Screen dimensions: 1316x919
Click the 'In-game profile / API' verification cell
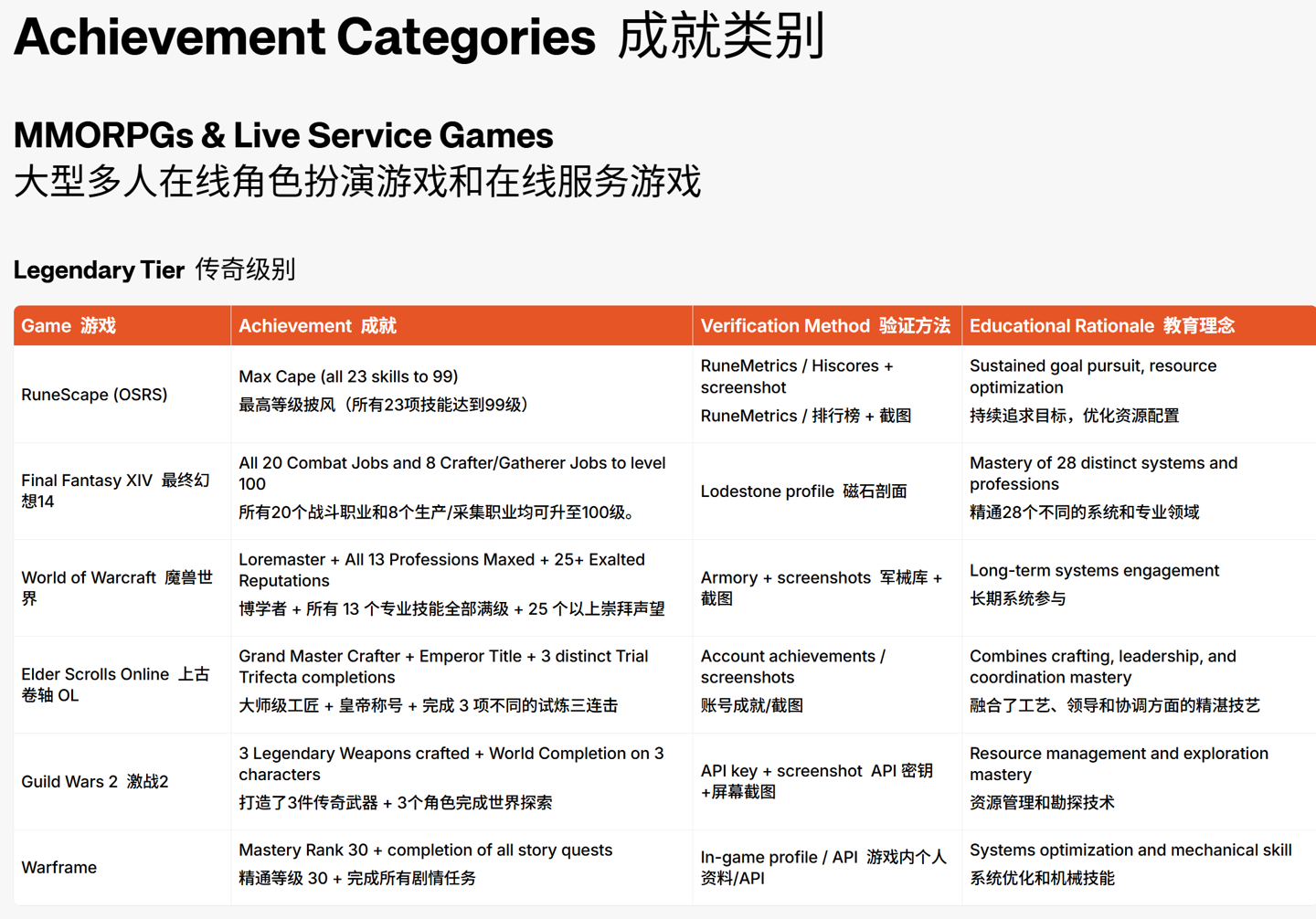[x=827, y=868]
